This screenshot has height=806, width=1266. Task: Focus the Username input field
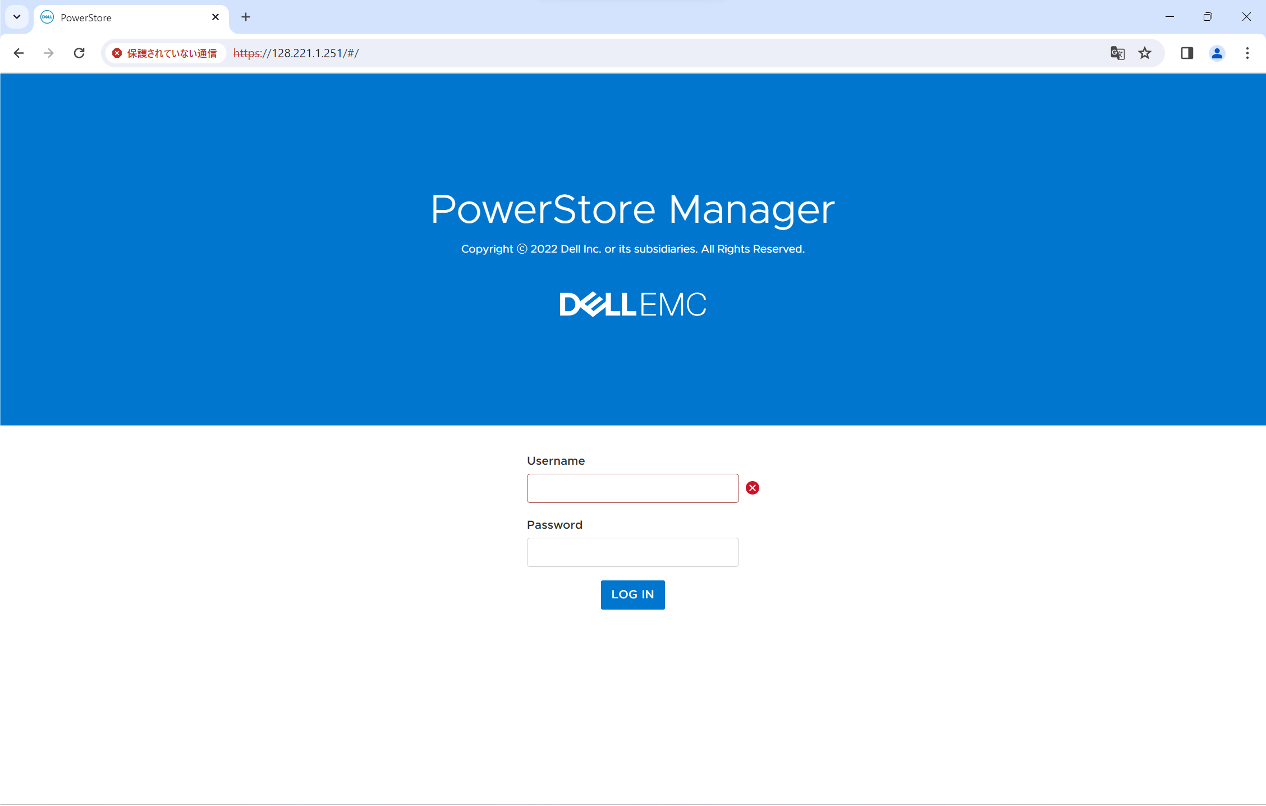[632, 488]
